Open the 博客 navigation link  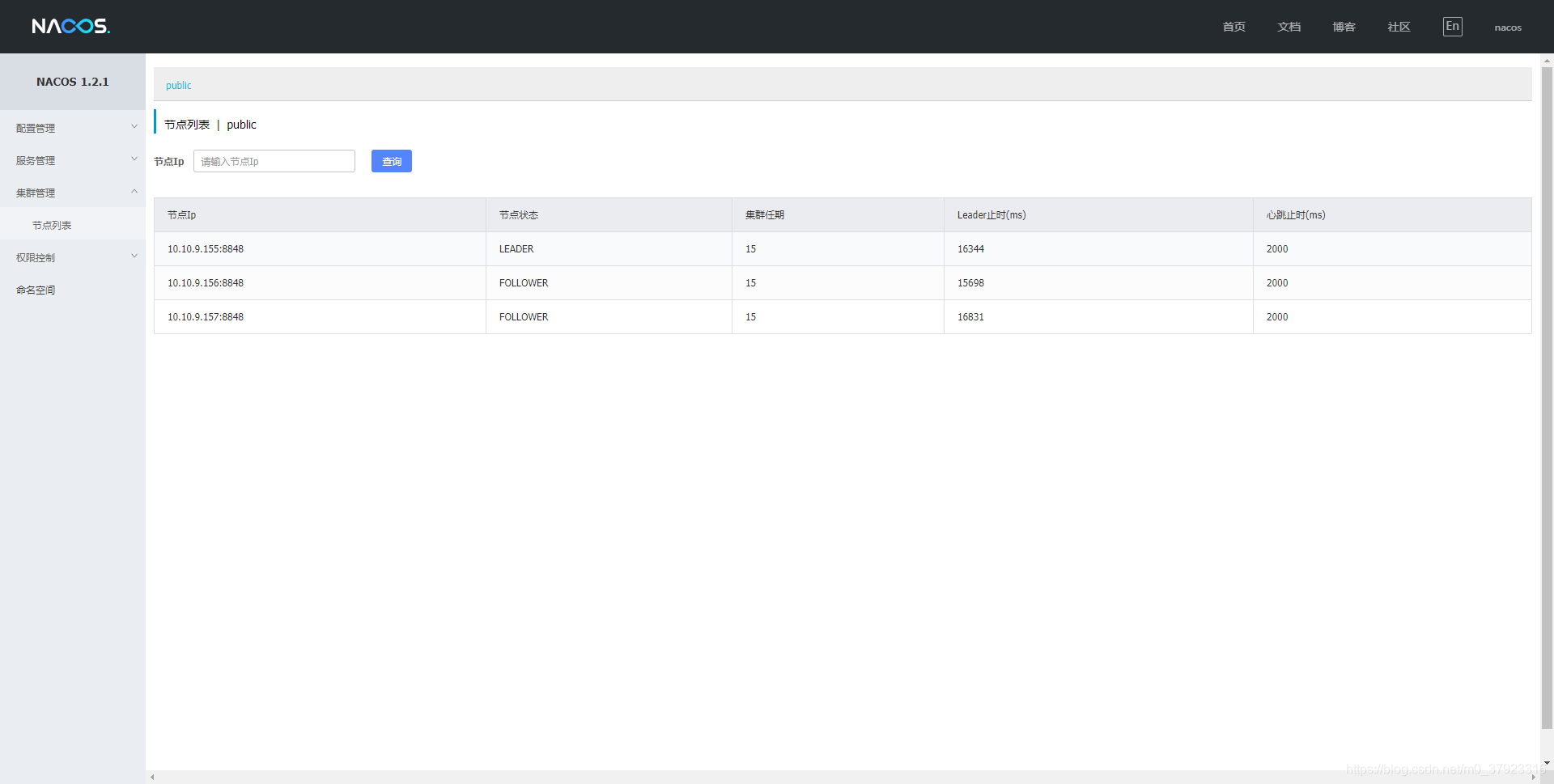pyautogui.click(x=1344, y=27)
